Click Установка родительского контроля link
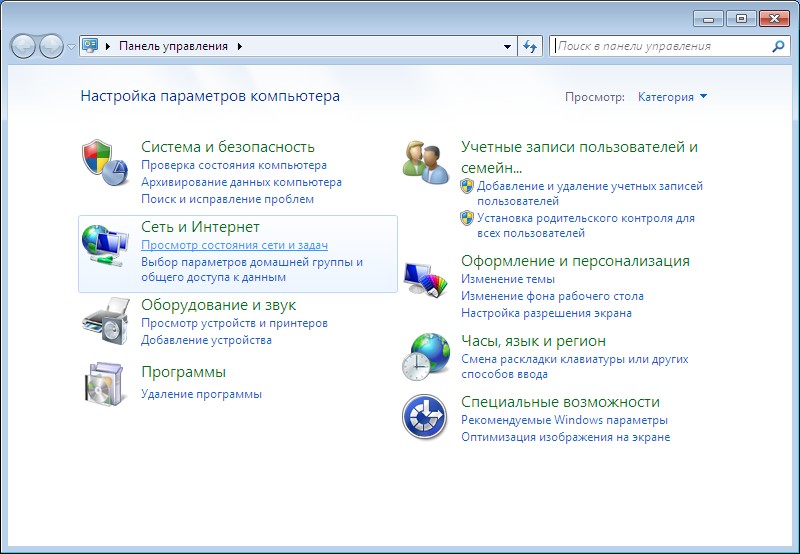 click(x=586, y=225)
